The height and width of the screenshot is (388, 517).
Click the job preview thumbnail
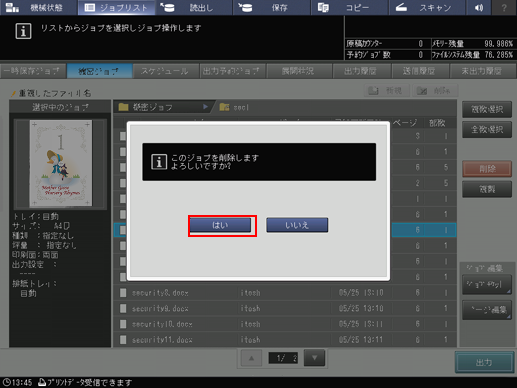61,163
